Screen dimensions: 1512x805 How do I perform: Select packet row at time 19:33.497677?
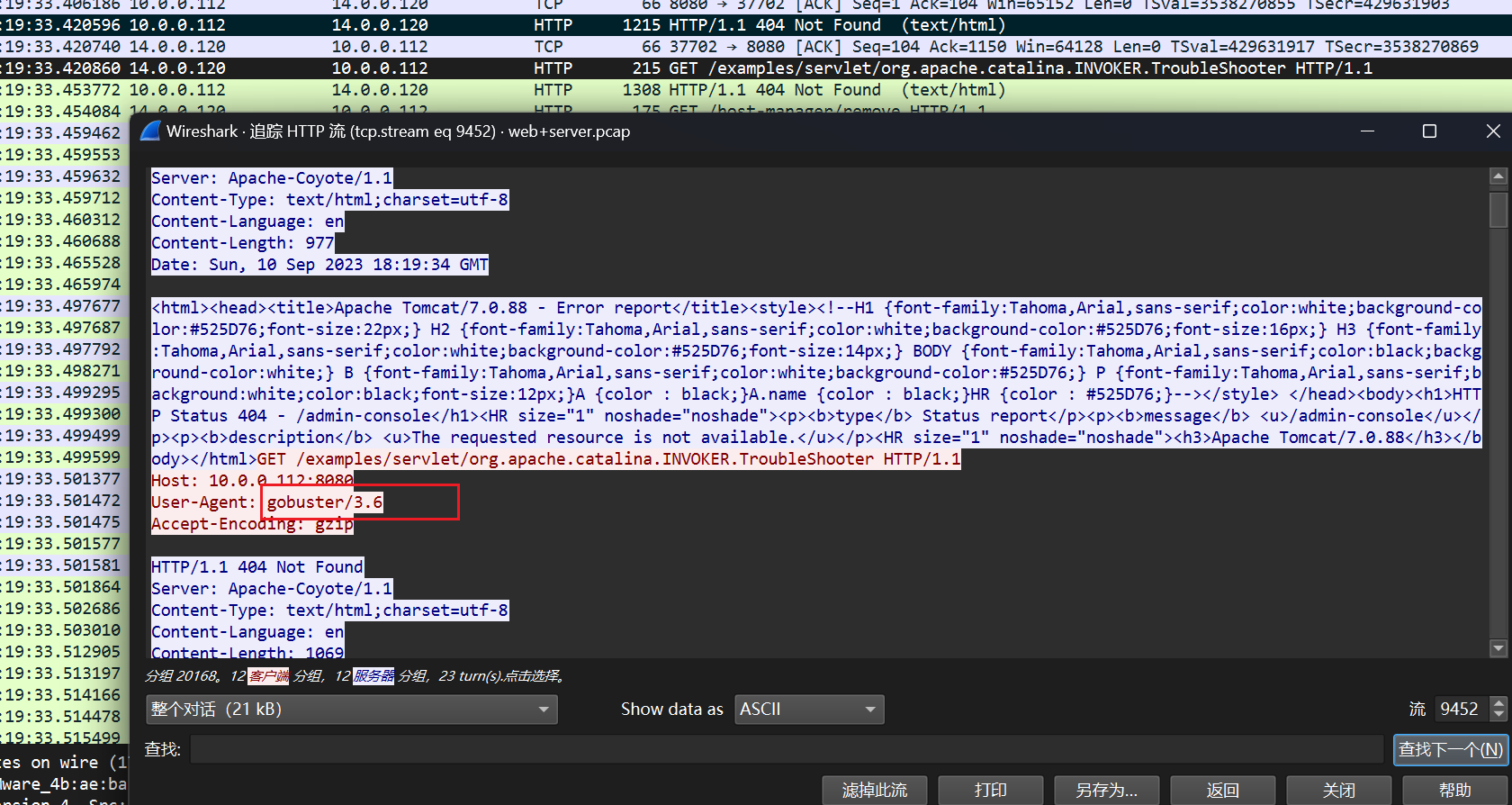click(65, 306)
